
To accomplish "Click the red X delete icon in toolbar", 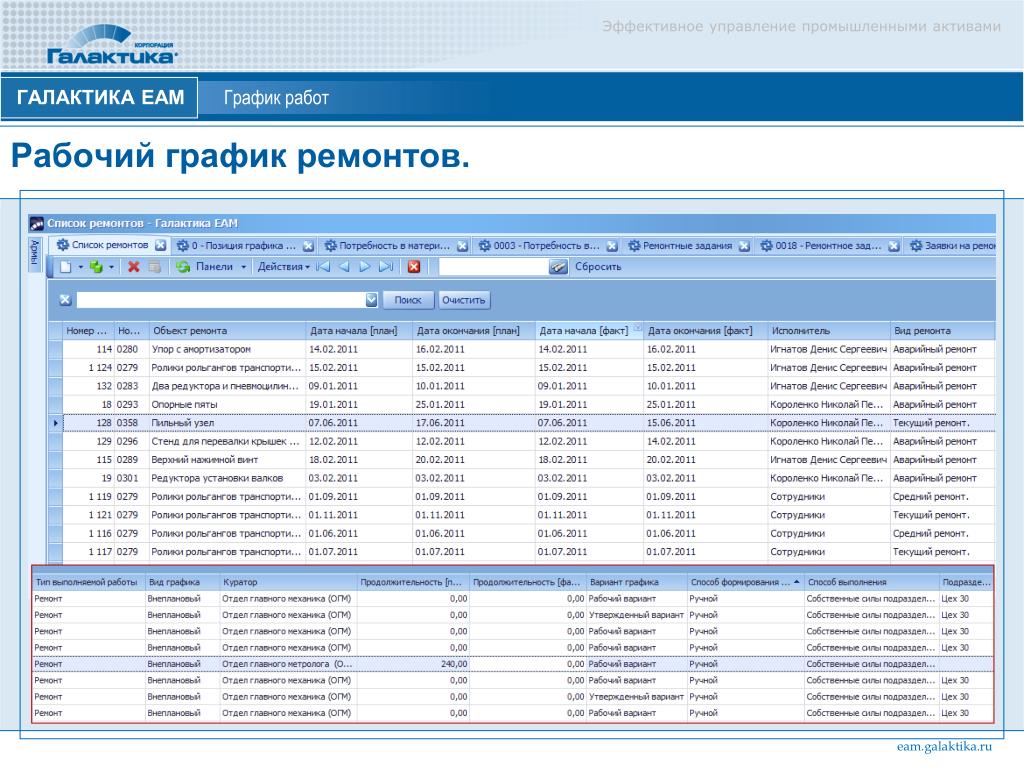I will pos(134,267).
